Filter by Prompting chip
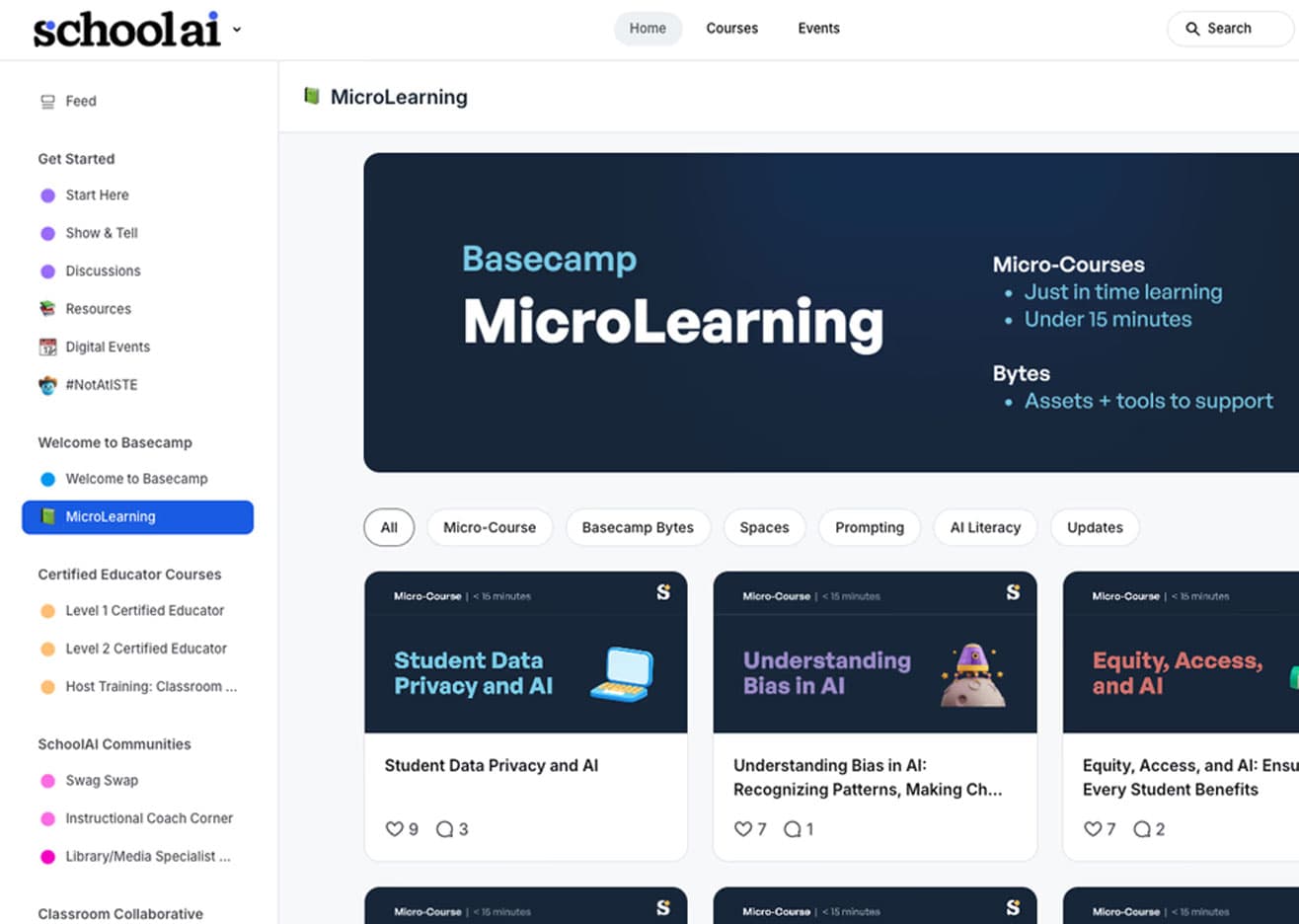Viewport: 1299px width, 924px height. click(x=870, y=527)
